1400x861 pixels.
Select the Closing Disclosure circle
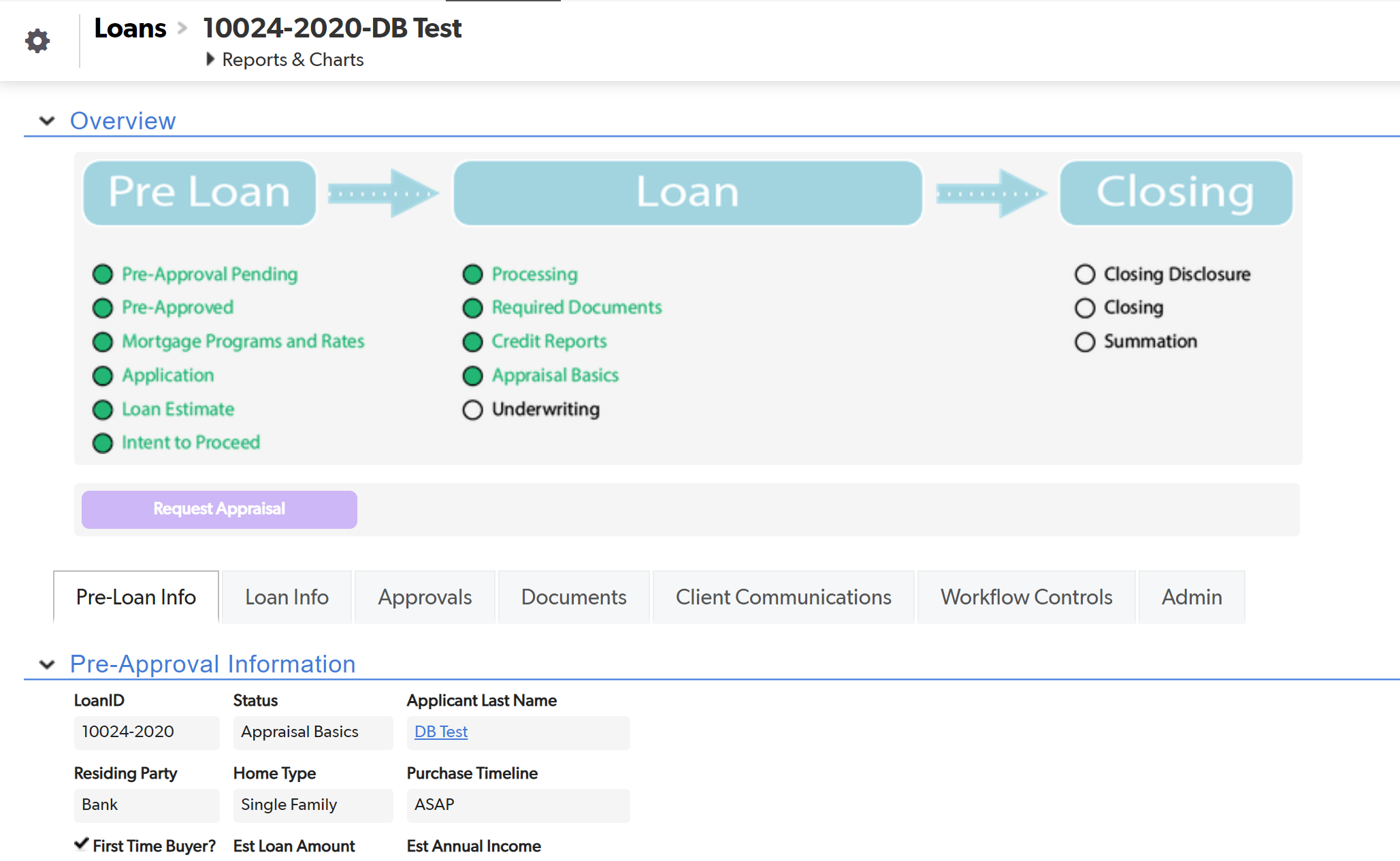point(1085,274)
